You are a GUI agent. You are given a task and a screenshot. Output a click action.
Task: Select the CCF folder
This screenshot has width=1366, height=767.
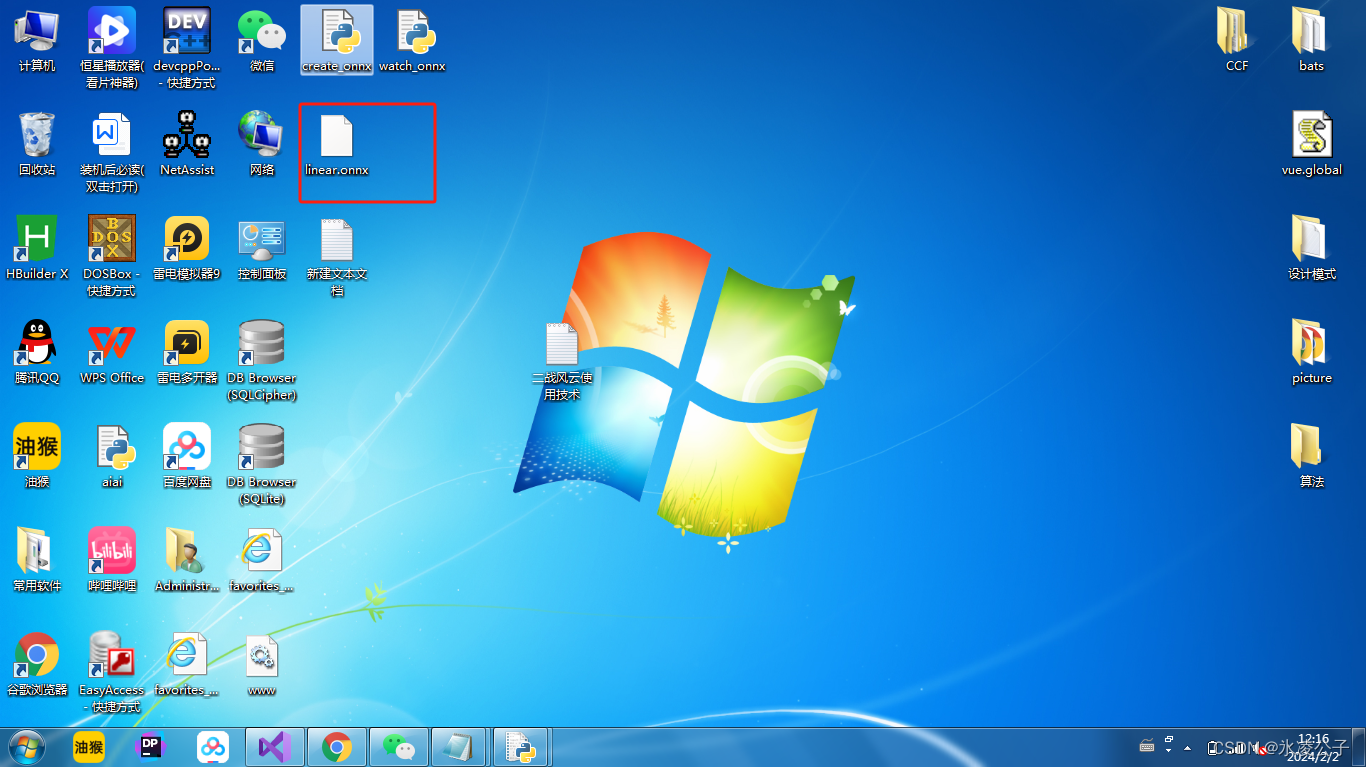[1237, 41]
